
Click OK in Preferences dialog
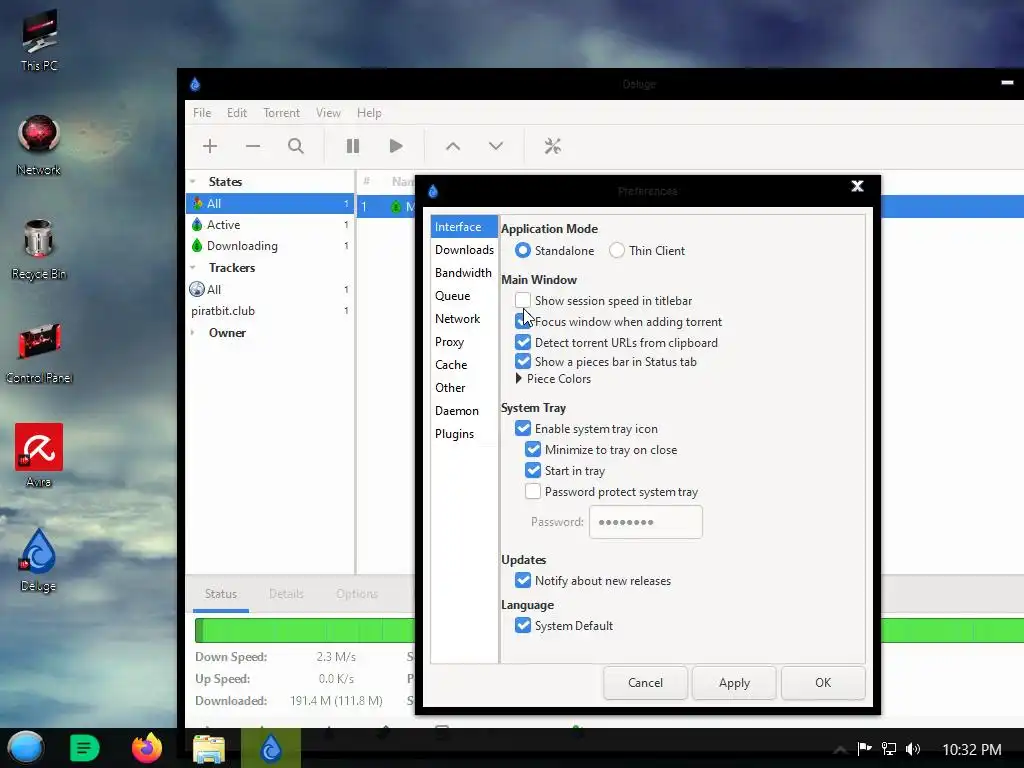(x=823, y=682)
